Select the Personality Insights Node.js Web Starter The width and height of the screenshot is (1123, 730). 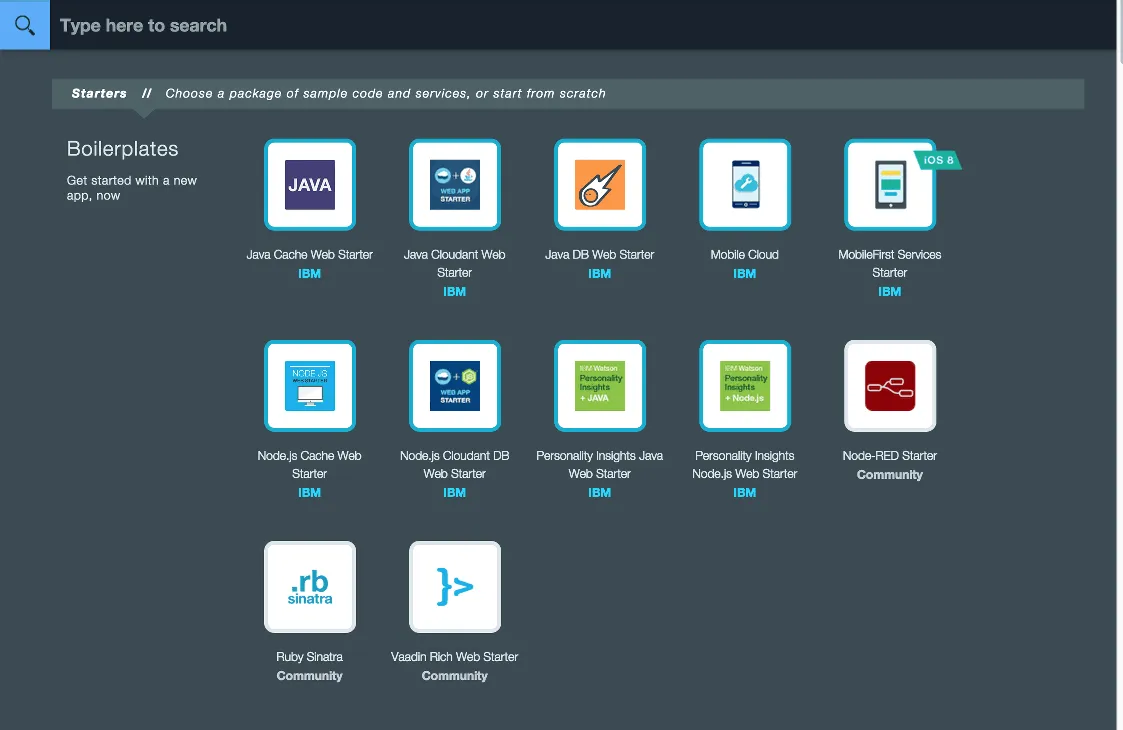coord(744,386)
